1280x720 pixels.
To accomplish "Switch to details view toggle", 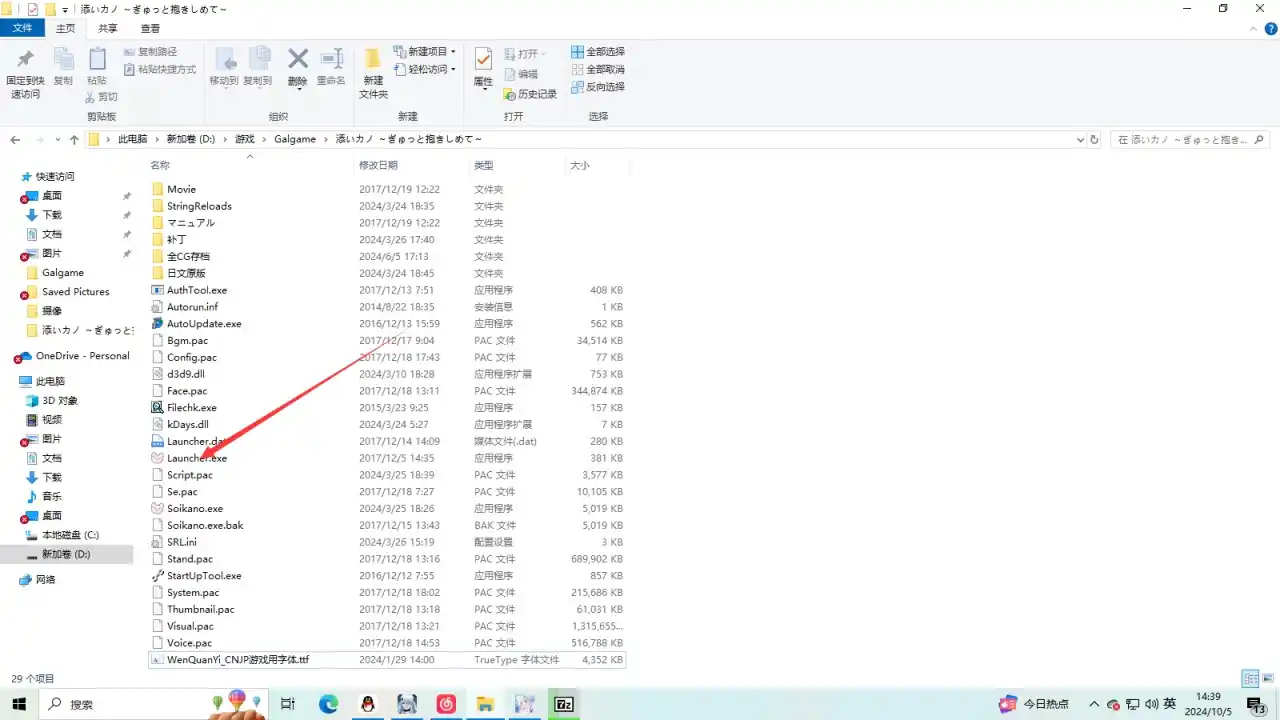I will pos(1250,679).
